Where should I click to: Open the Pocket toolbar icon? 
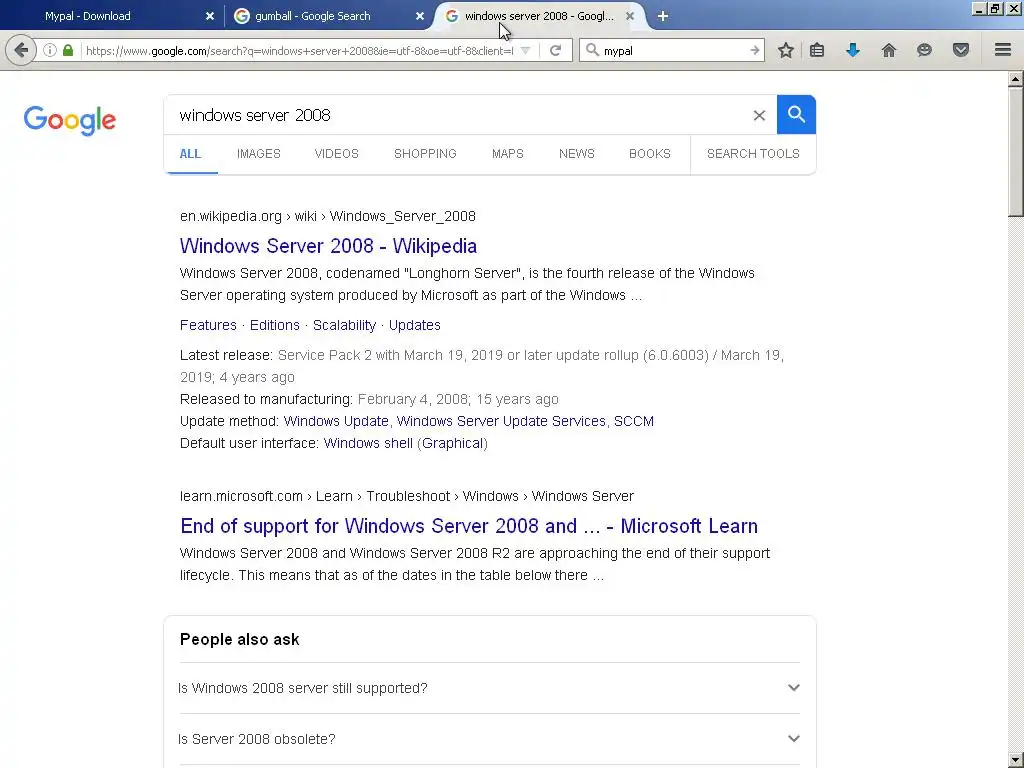[961, 50]
